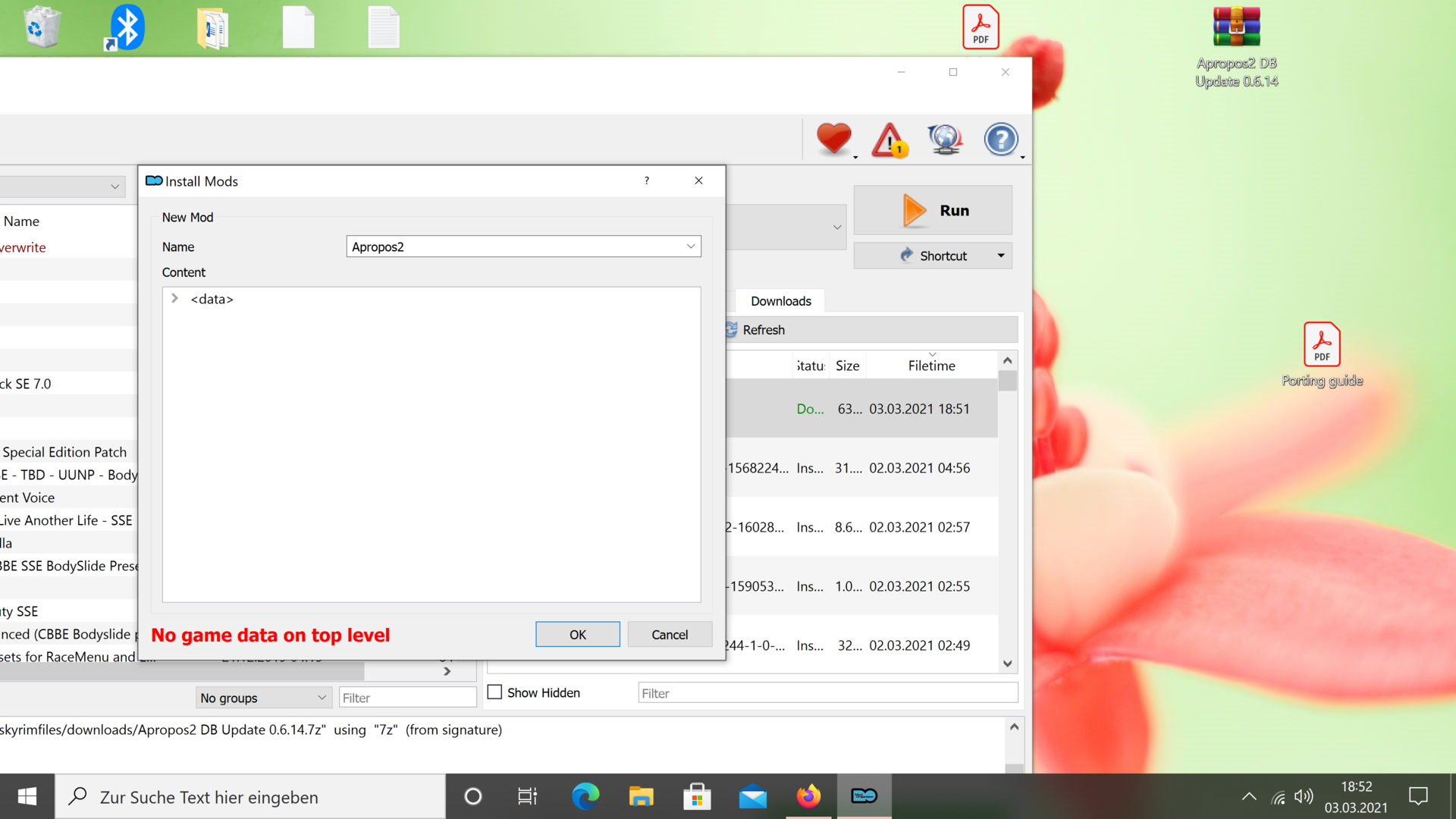Screen dimensions: 1456x819
Task: Click the Run button
Action: (x=933, y=210)
